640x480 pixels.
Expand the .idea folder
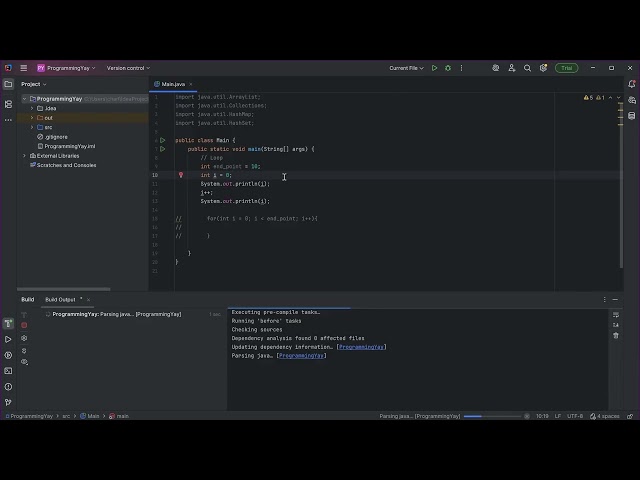[x=32, y=108]
